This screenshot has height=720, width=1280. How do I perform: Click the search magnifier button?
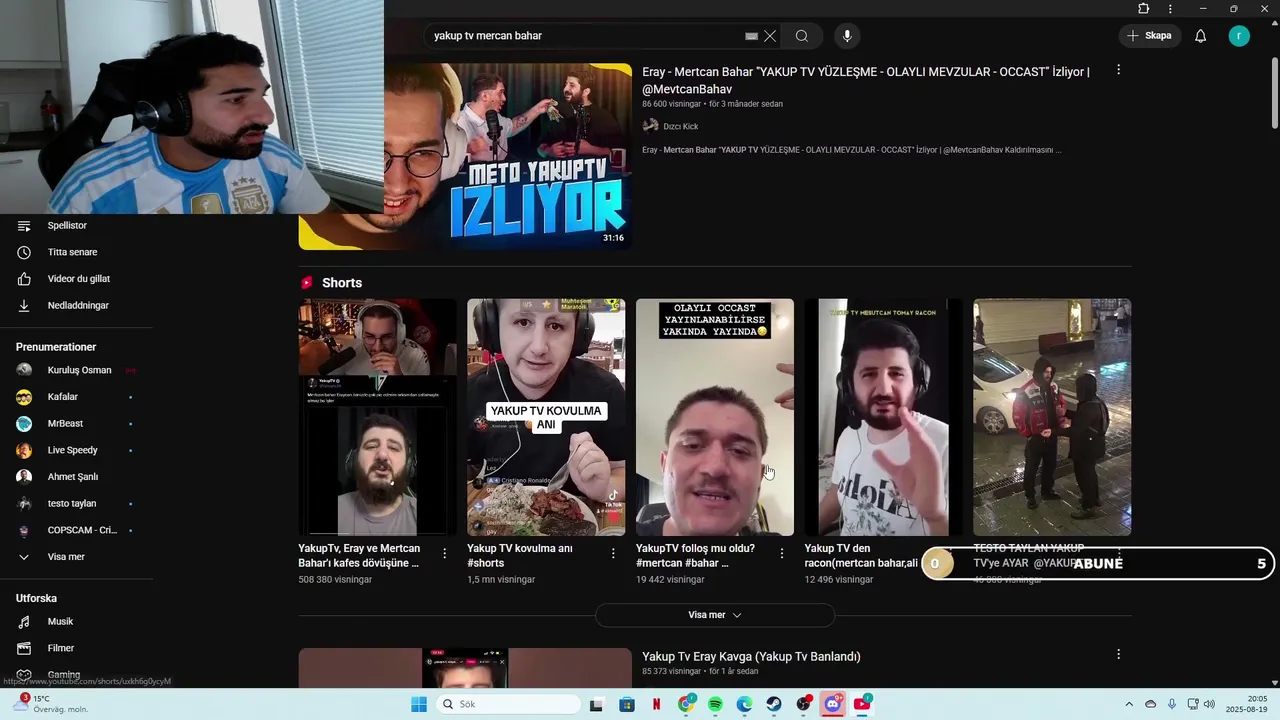tap(802, 36)
